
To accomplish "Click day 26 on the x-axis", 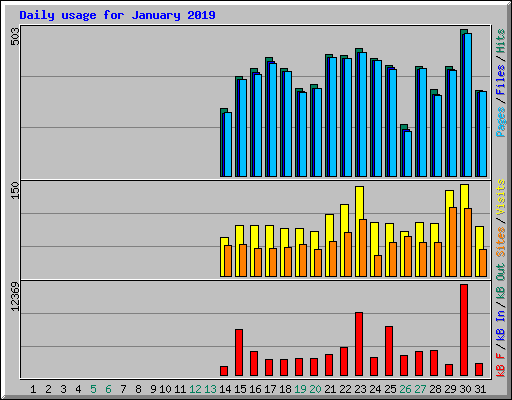I will 405,389.
